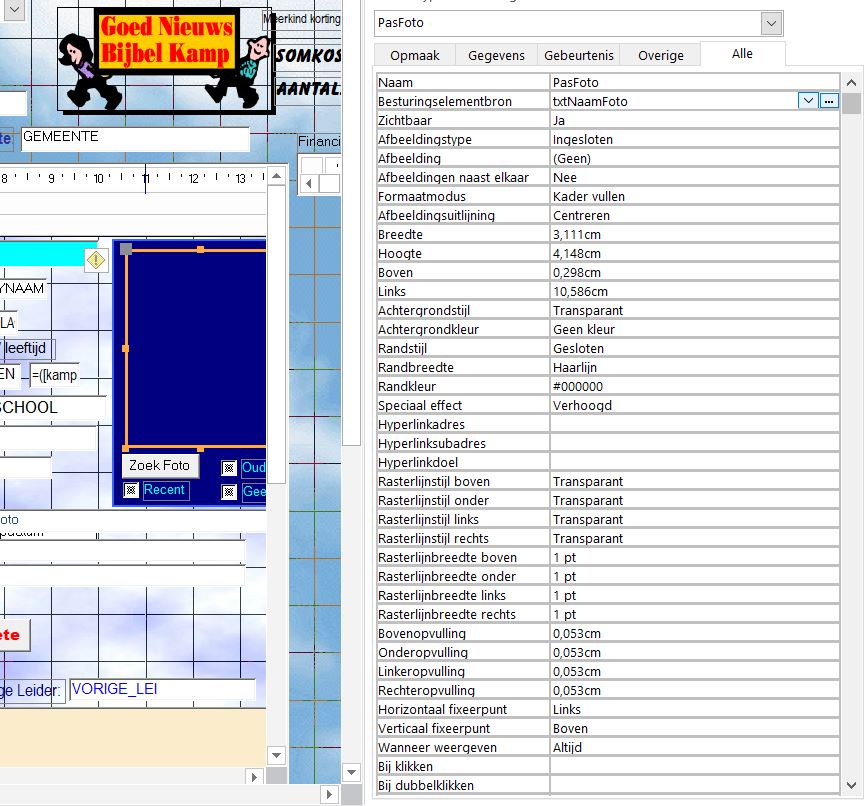Toggle the checkbox next to Recent
This screenshot has width=864, height=806.
tap(131, 490)
